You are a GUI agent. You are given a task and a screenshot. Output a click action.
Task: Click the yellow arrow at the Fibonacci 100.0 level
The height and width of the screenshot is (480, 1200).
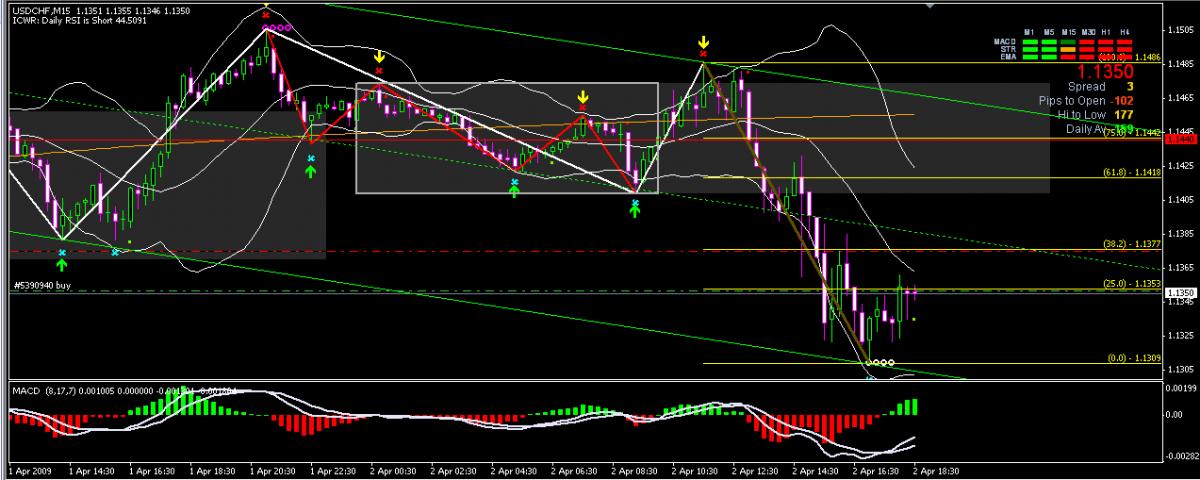tap(703, 42)
